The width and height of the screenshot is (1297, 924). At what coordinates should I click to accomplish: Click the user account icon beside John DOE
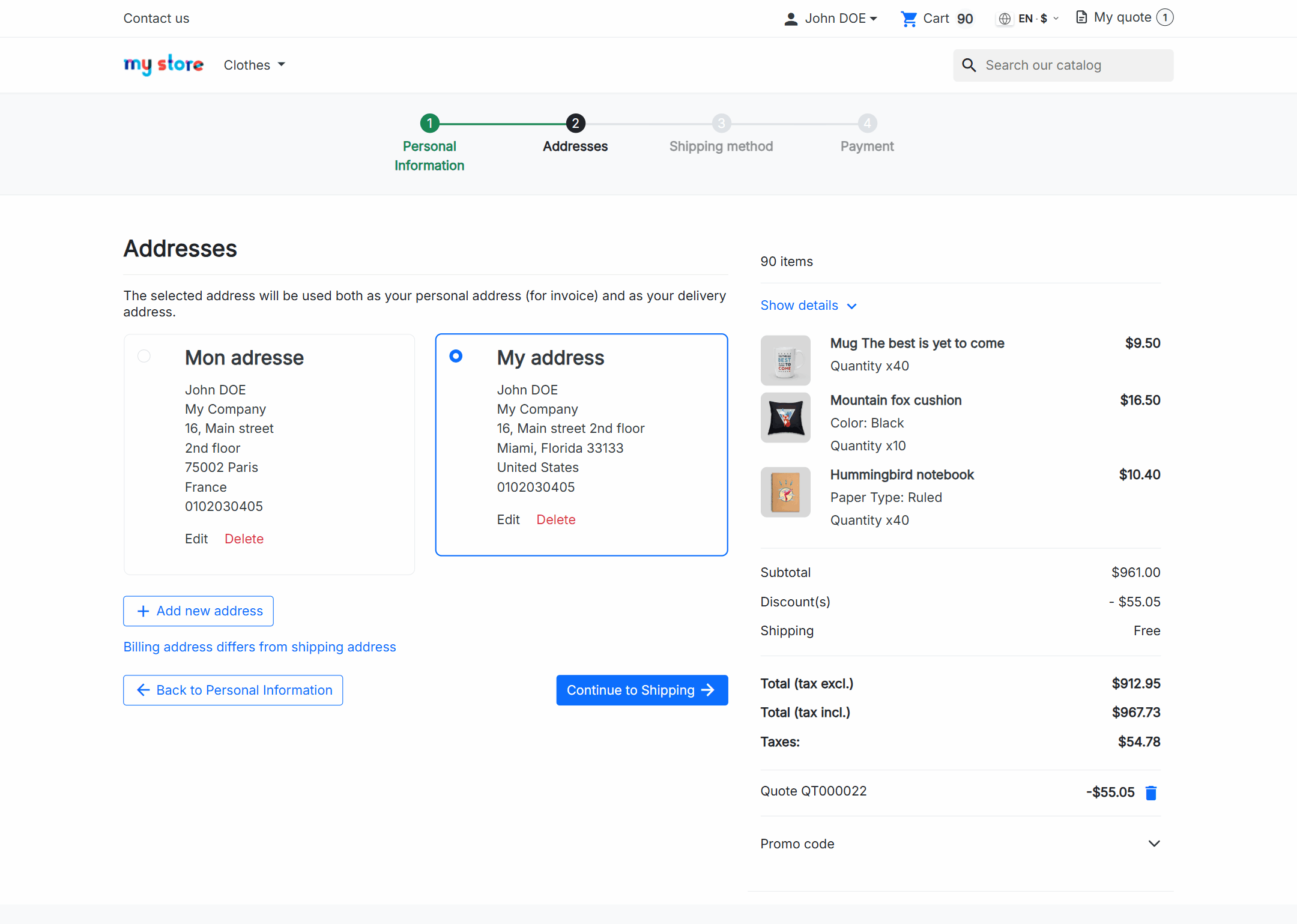pos(791,19)
